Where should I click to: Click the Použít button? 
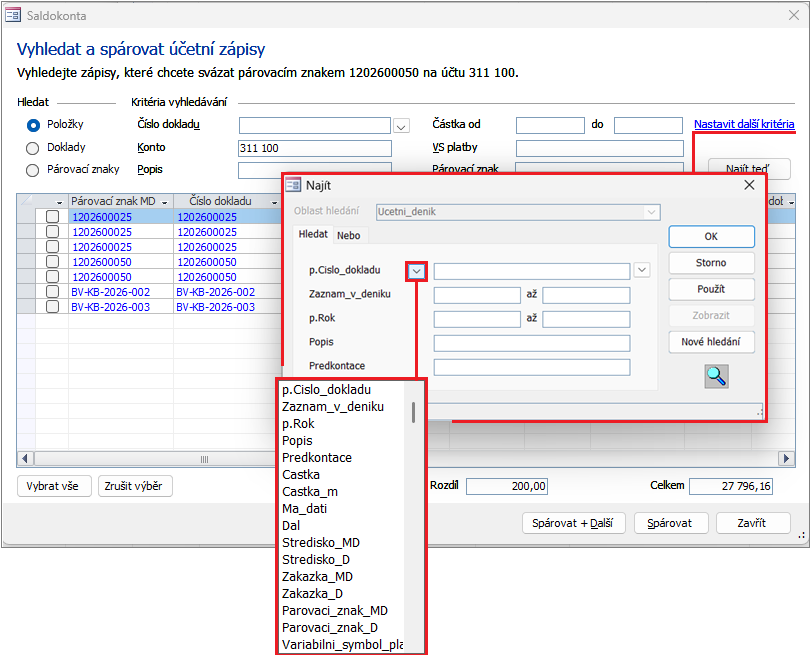click(711, 289)
